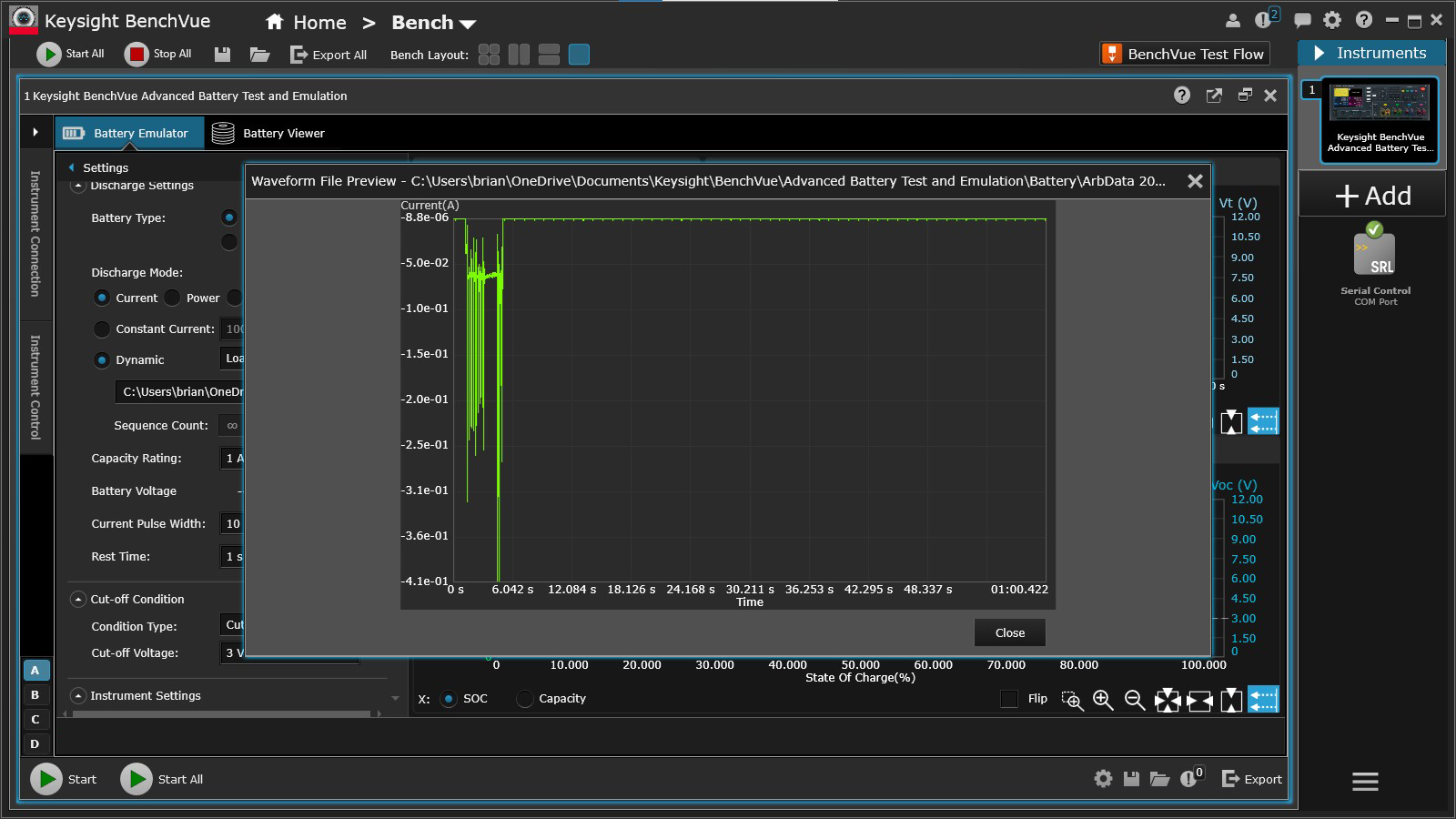This screenshot has height=819, width=1456.
Task: Click the autoscale both axes icon
Action: click(x=1168, y=700)
